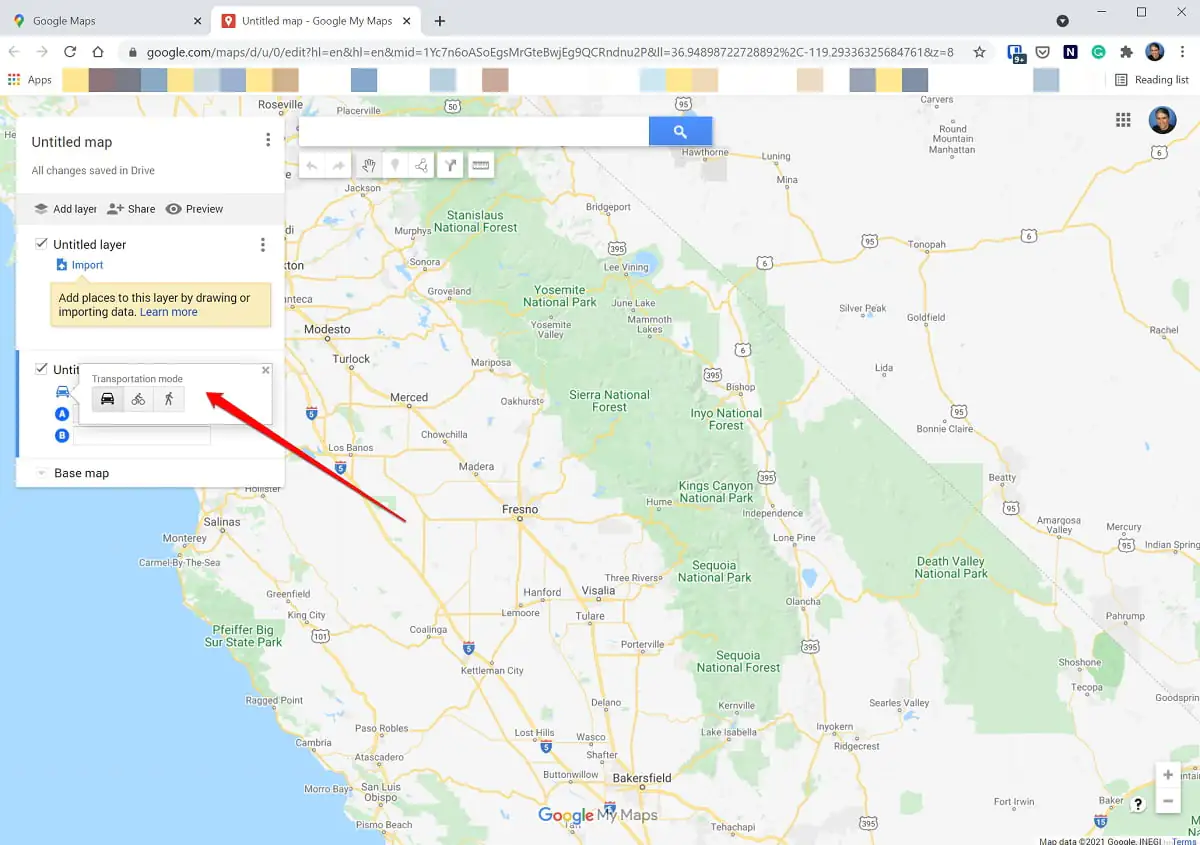
Task: Click the blue car icon in directions layer
Action: tap(63, 392)
